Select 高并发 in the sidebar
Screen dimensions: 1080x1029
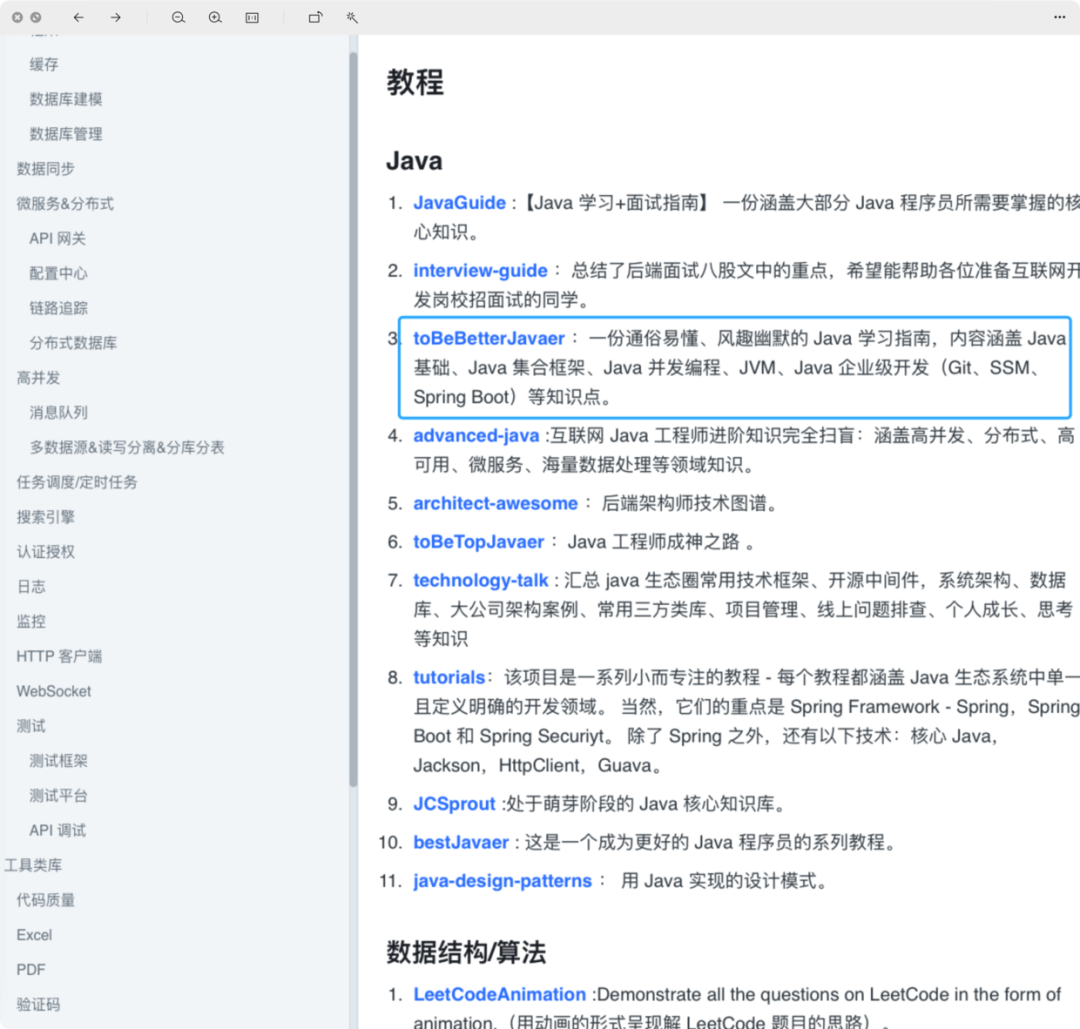coord(39,377)
